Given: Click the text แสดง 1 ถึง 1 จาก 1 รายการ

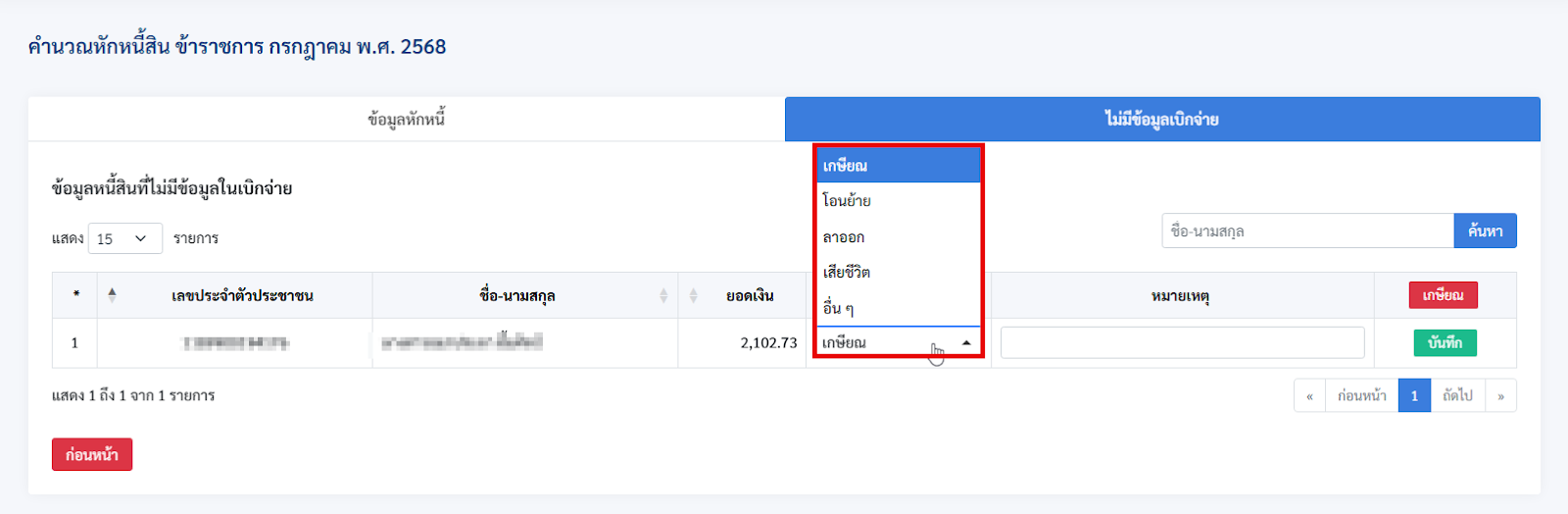Looking at the screenshot, I should pos(133,396).
